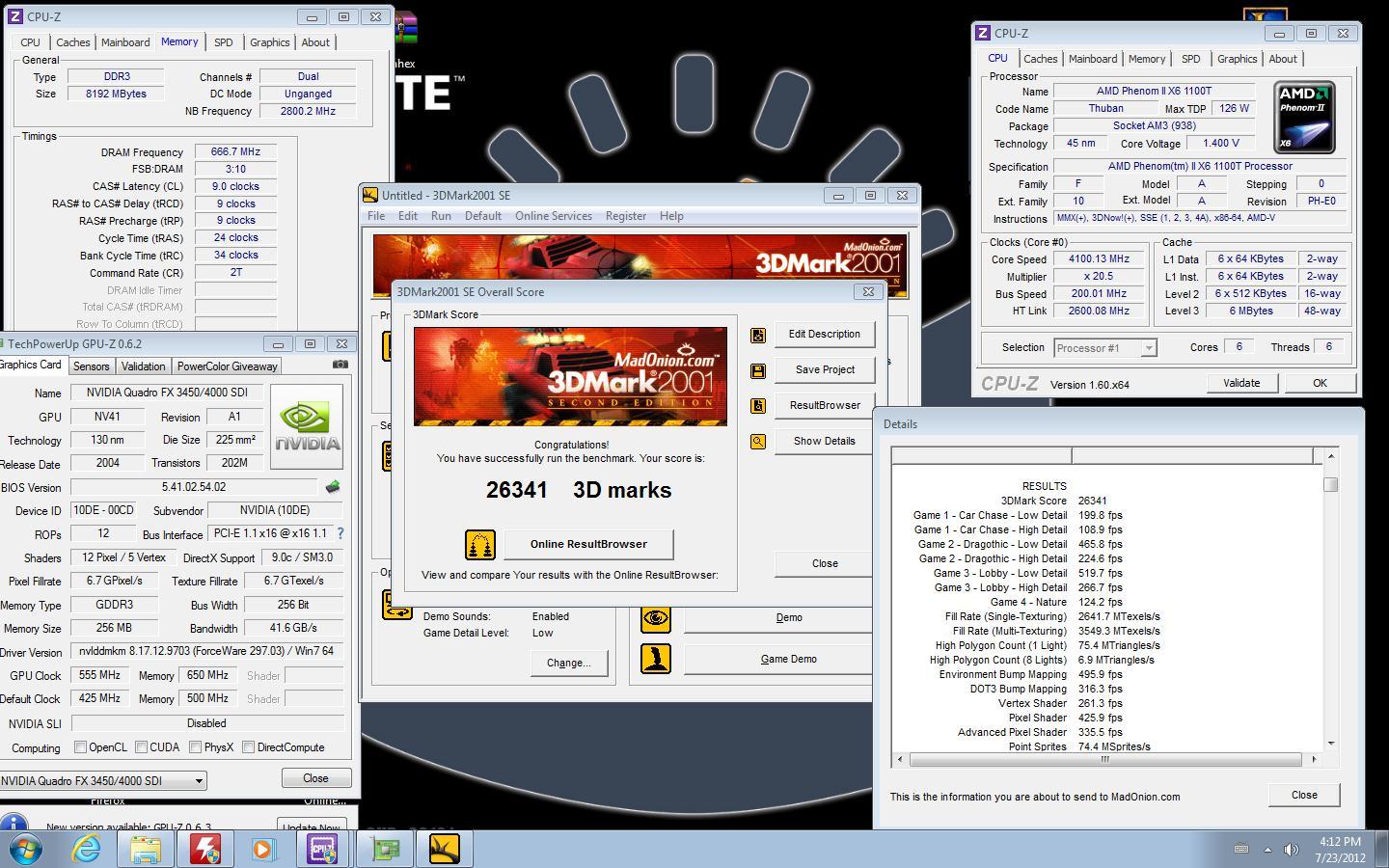Click the Online ResultBrowser button
Screen dimensions: 1389x868
click(588, 545)
